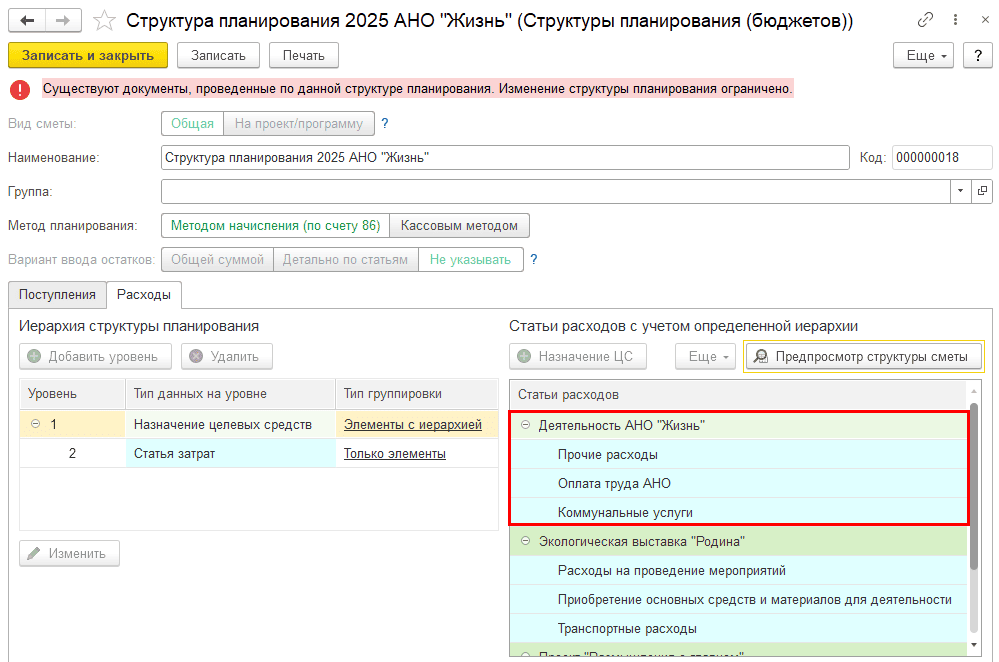Open the Группа field selection icon
999x662 pixels.
click(981, 191)
